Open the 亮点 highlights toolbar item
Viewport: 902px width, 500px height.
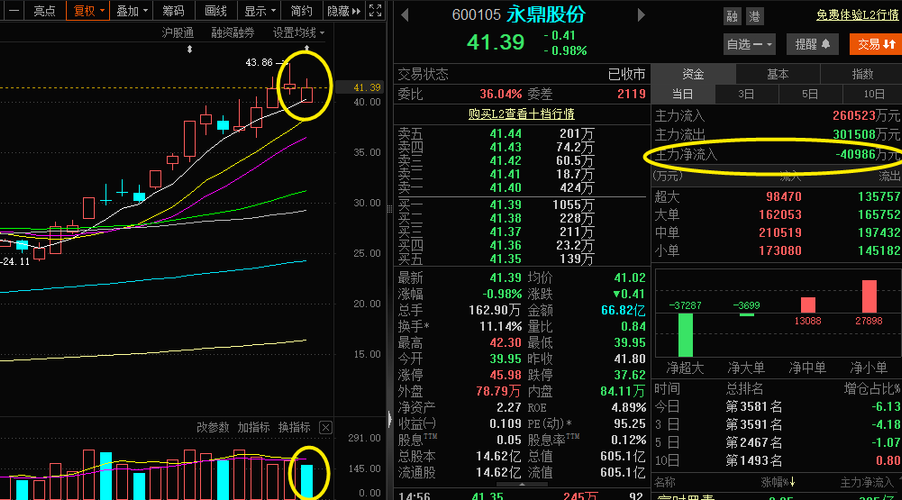click(x=44, y=10)
